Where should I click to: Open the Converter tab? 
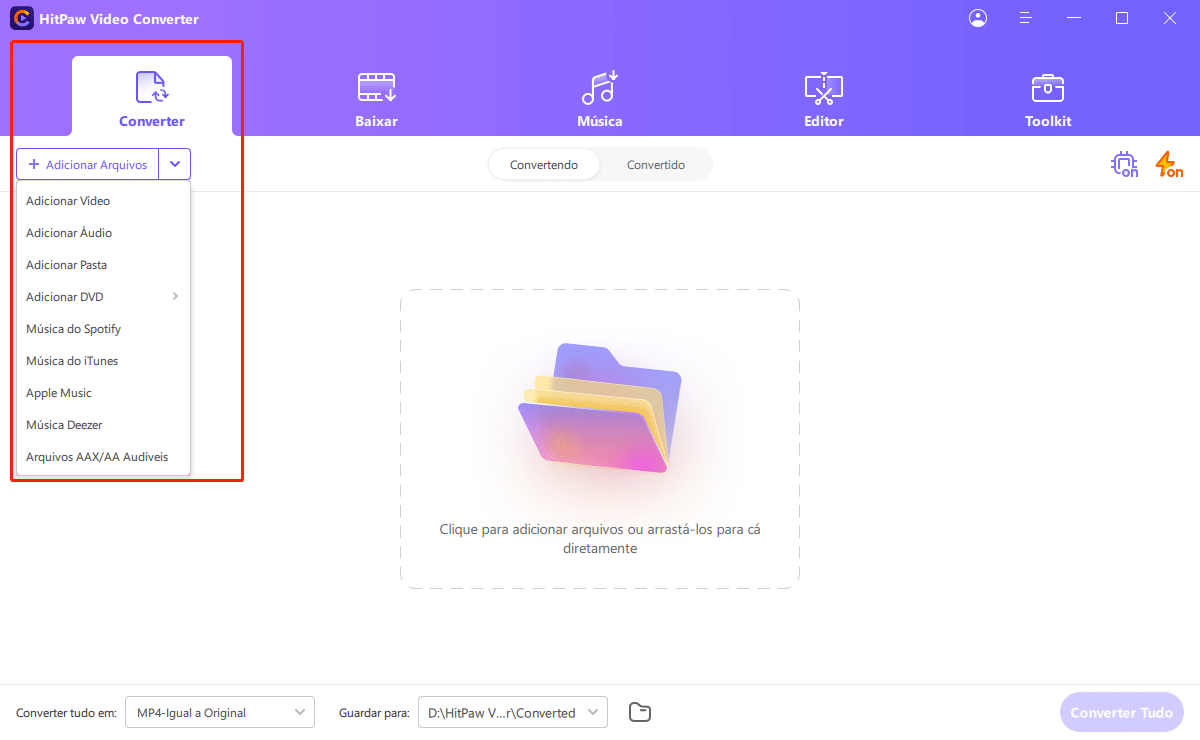[x=152, y=96]
